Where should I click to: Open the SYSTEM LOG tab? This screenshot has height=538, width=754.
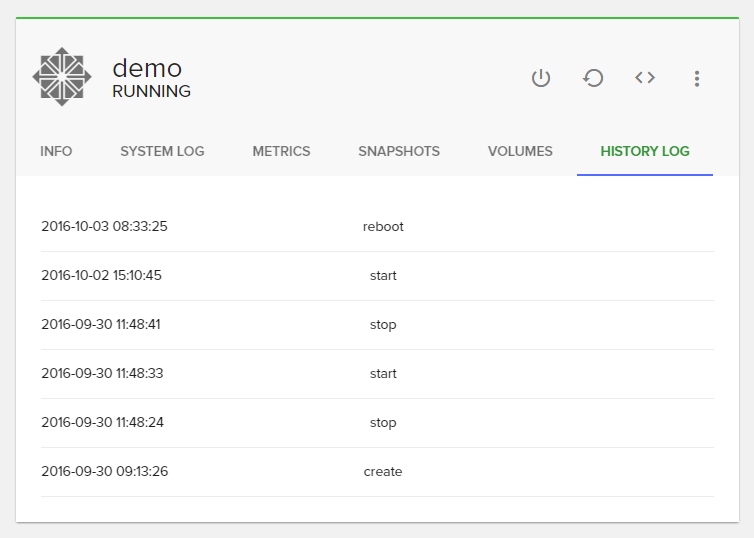pos(162,151)
